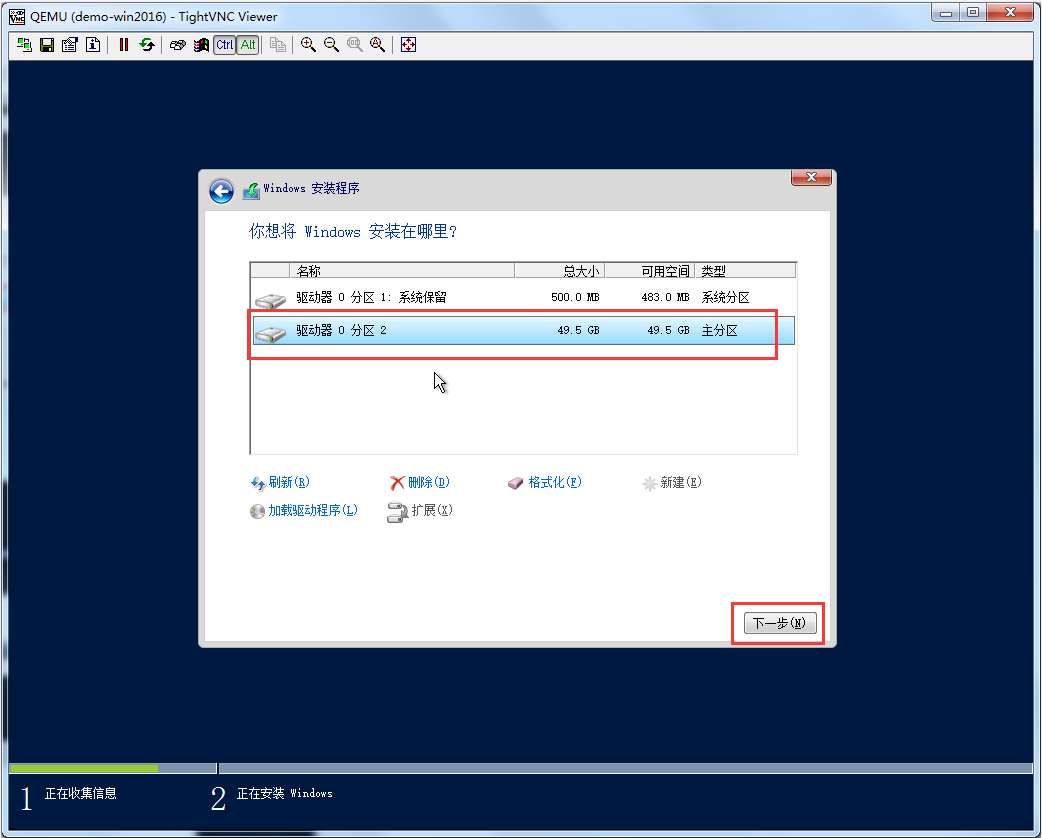Click the 名称 column header
This screenshot has height=838, width=1042.
tap(402, 270)
